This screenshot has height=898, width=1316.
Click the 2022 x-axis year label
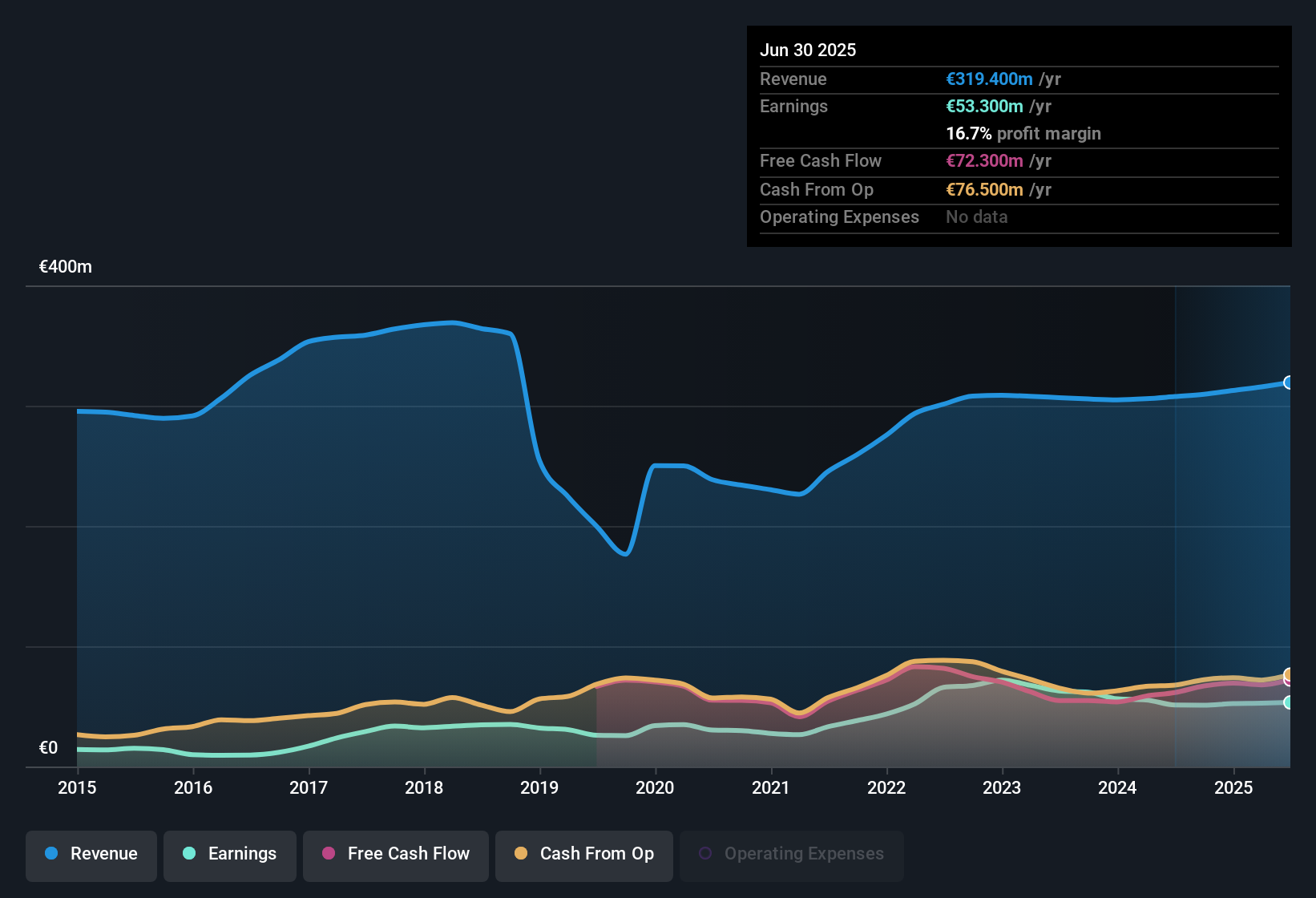(x=886, y=788)
